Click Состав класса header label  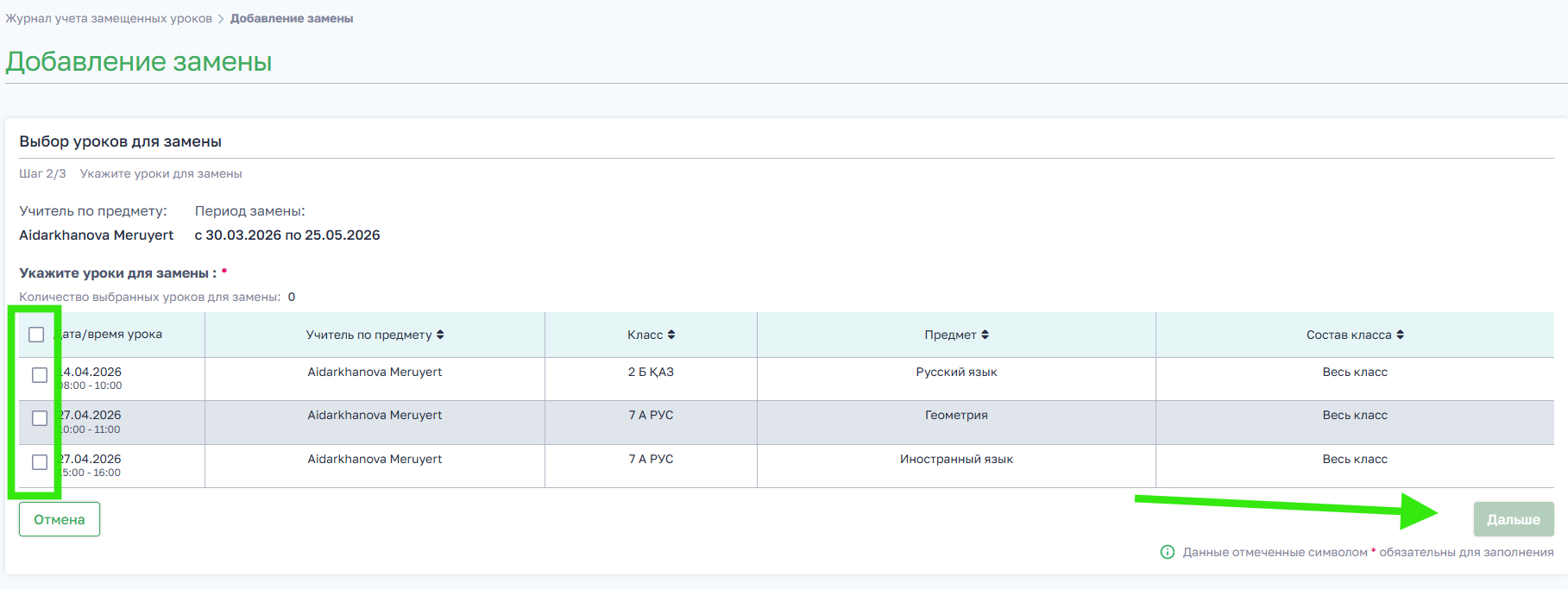tap(1349, 335)
